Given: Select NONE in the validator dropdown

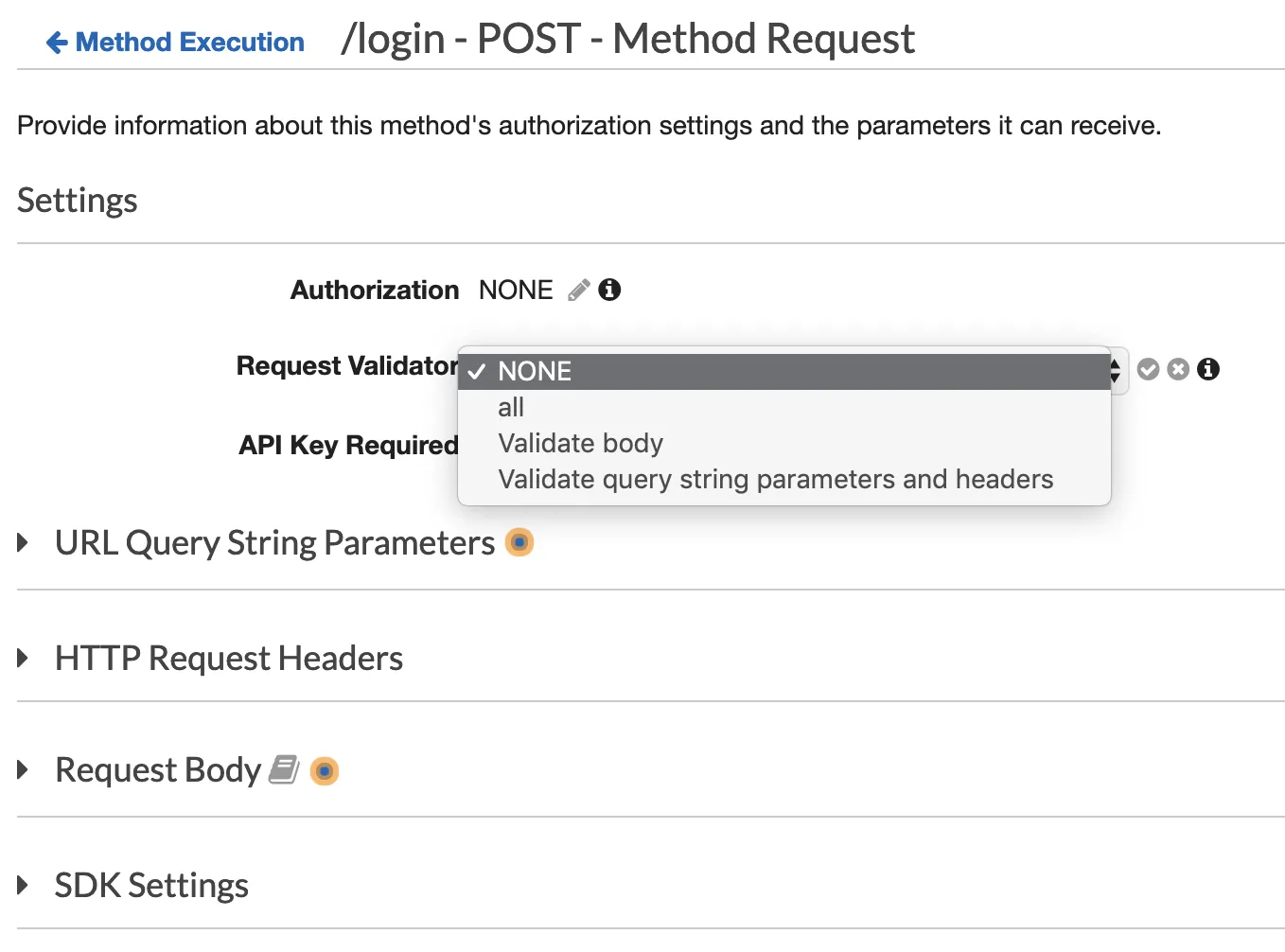Looking at the screenshot, I should point(535,371).
